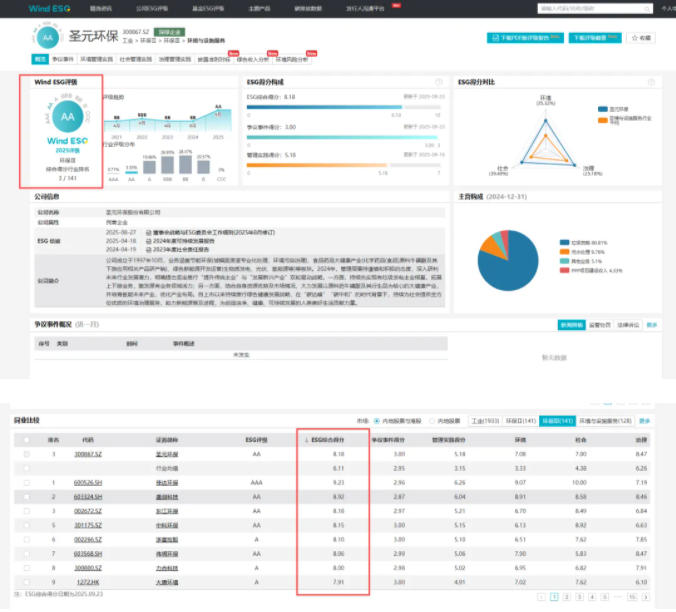
Task: Select the 内地股票与港股 radio option
Action: [376, 421]
